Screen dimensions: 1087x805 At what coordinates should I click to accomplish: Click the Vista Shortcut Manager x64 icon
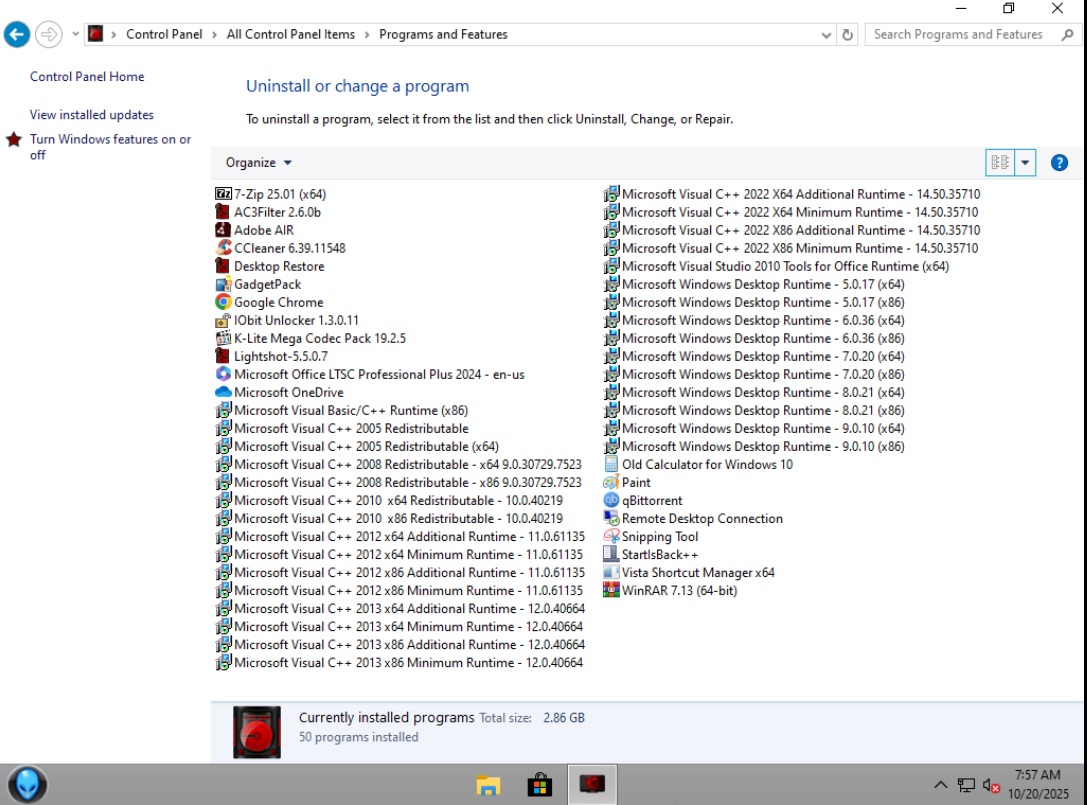(611, 573)
